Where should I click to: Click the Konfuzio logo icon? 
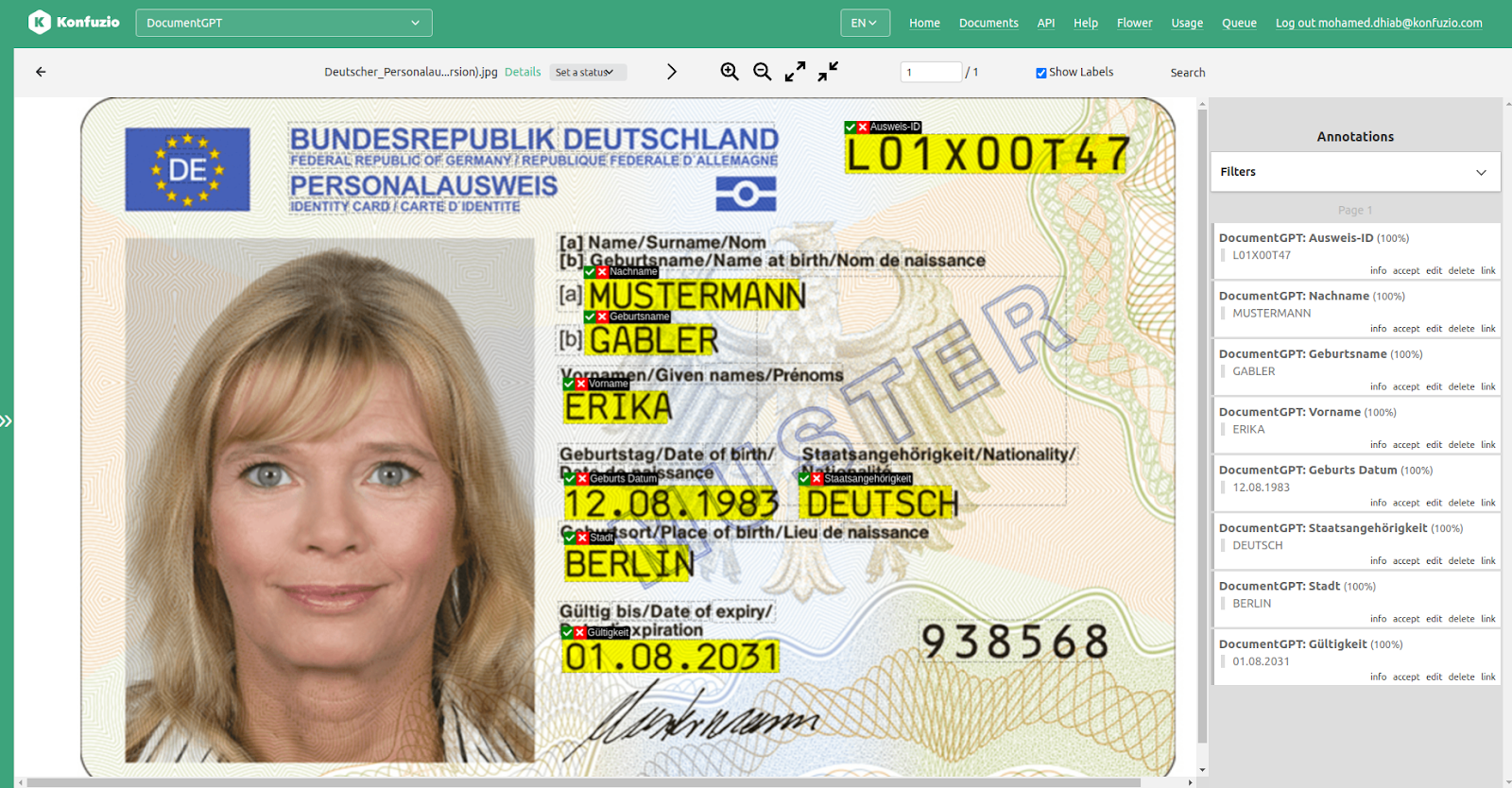(x=40, y=22)
